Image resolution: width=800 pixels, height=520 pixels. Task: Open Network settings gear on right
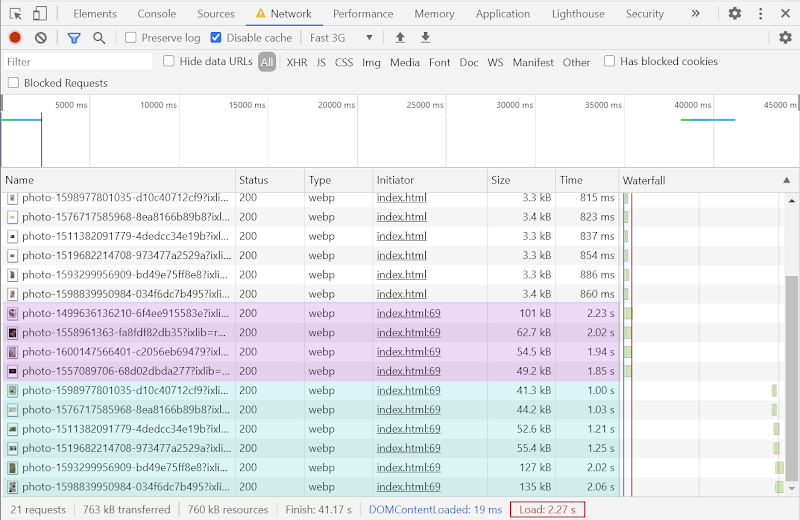pos(785,38)
